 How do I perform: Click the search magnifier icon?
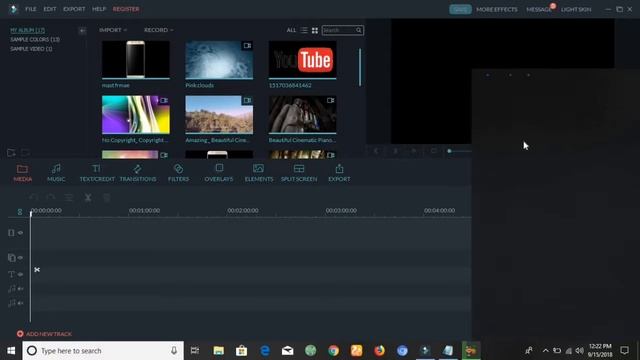point(358,30)
